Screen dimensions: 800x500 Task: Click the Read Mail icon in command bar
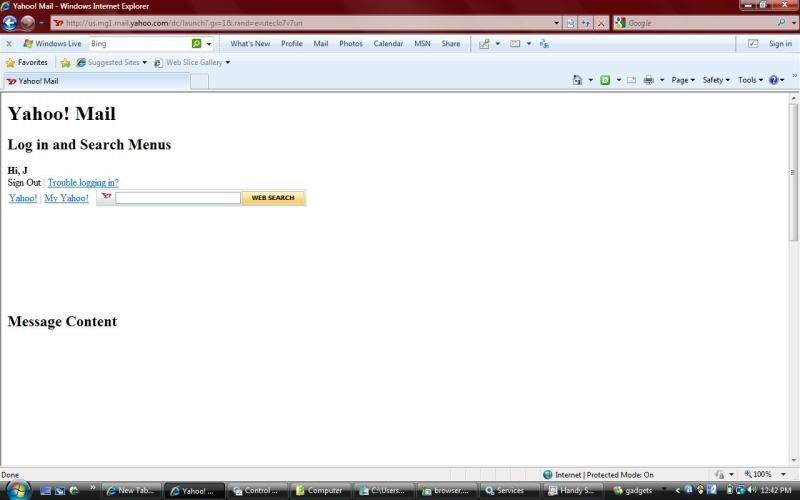632,80
